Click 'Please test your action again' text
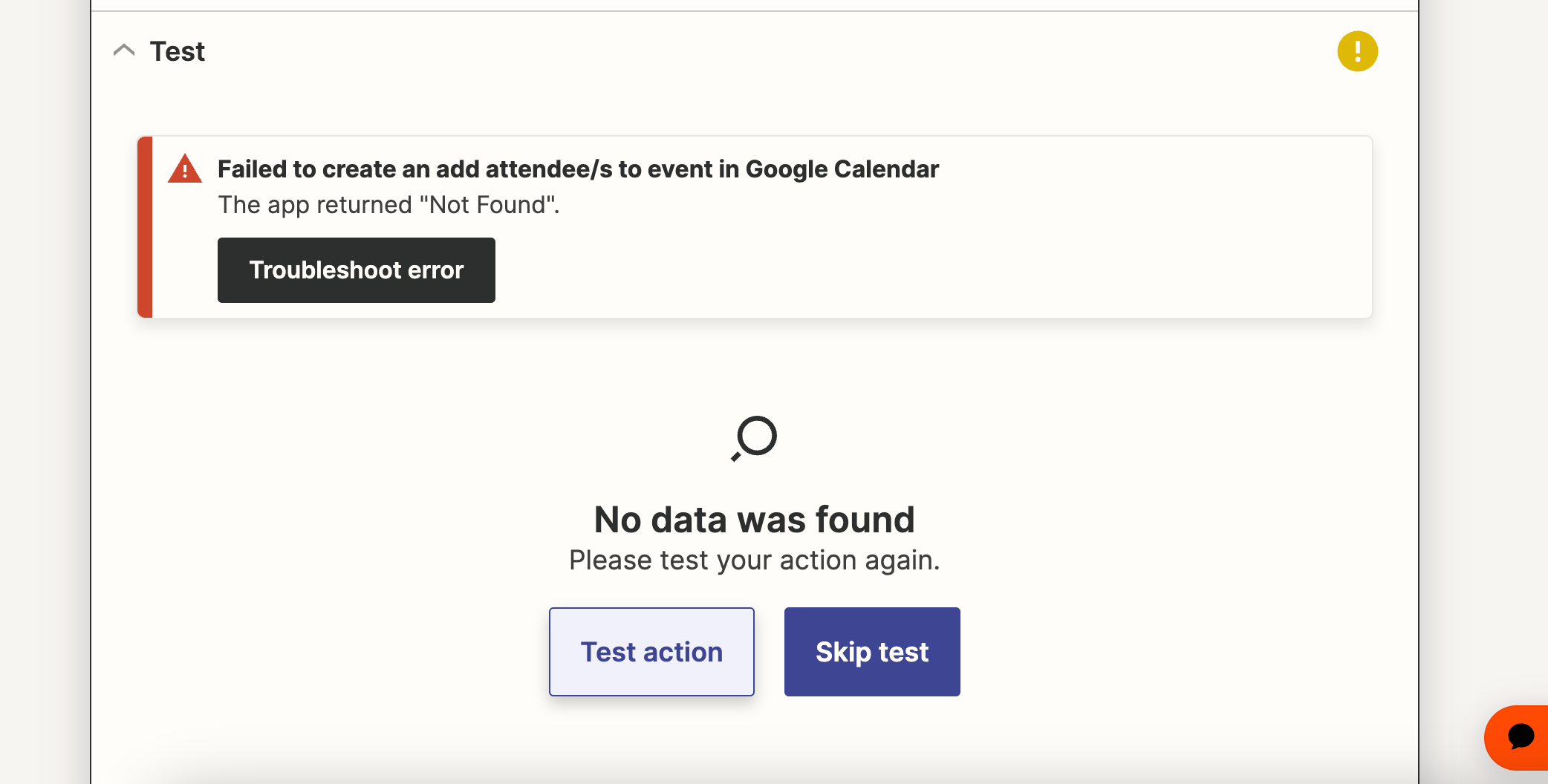Image resolution: width=1548 pixels, height=784 pixels. (754, 560)
